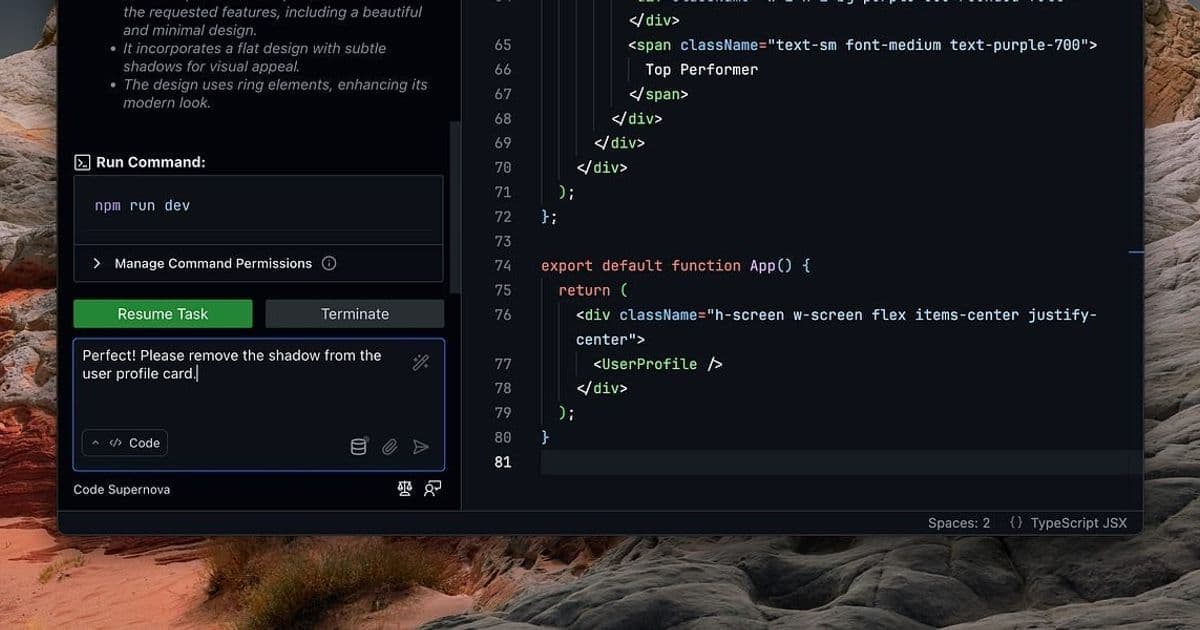Image resolution: width=1200 pixels, height=630 pixels.
Task: Click the Terminate button
Action: tap(354, 313)
